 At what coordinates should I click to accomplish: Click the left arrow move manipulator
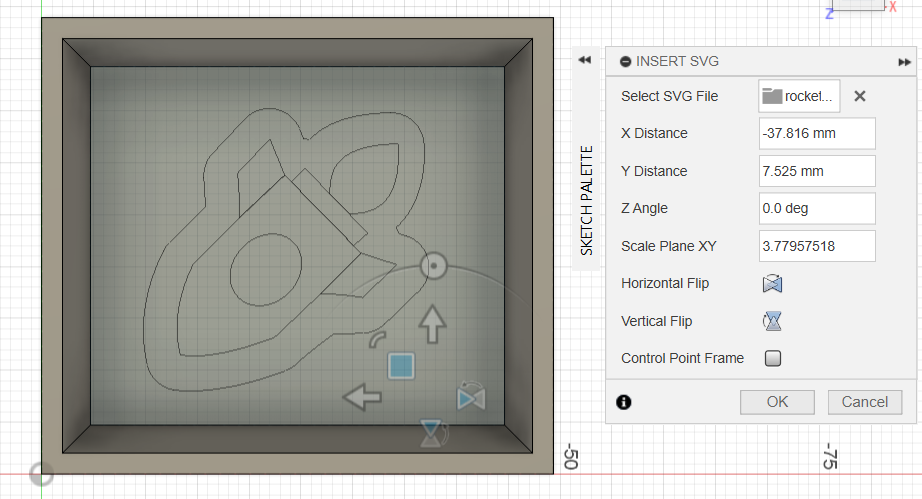(362, 397)
